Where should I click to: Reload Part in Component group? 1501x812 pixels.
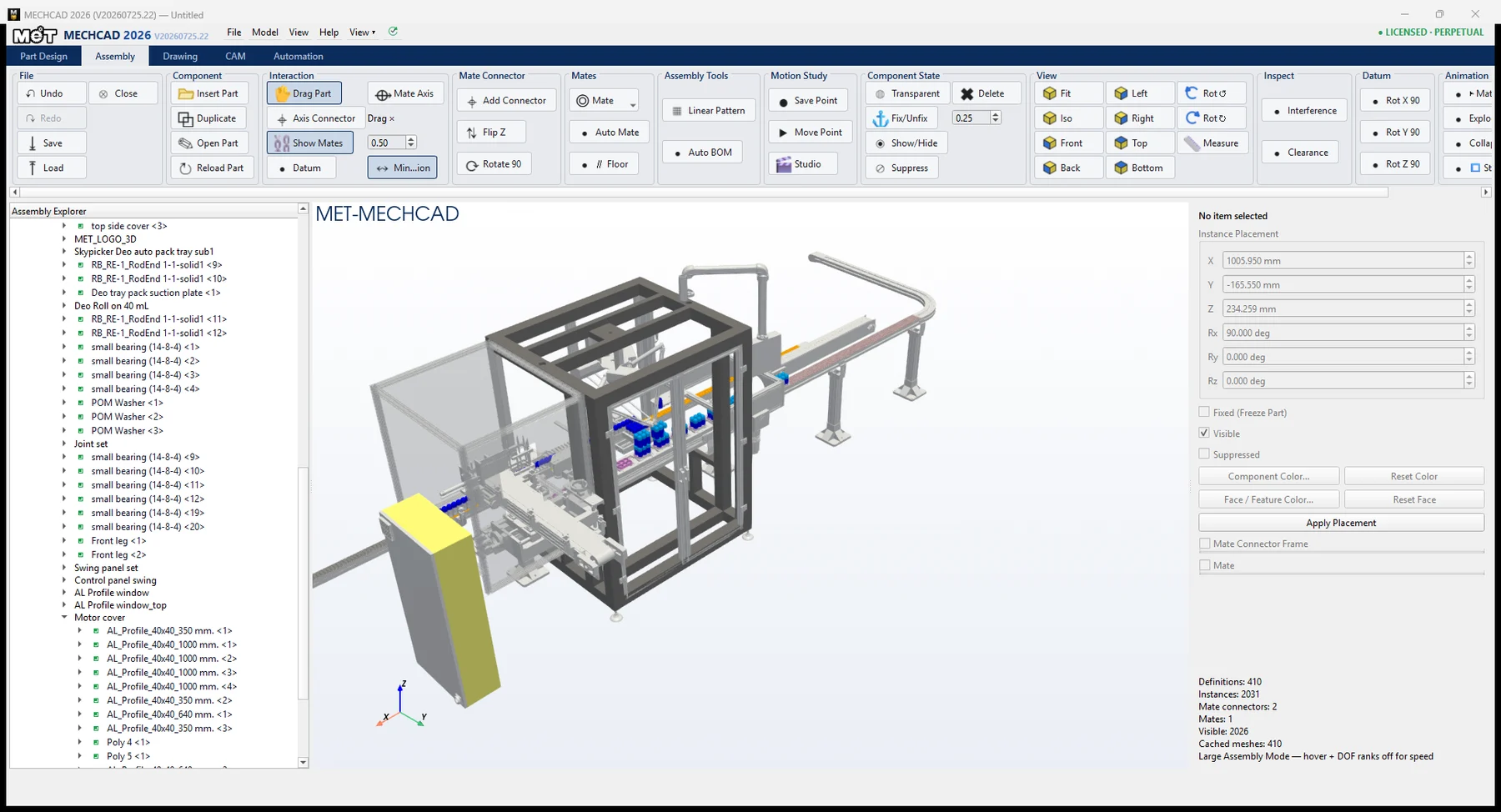tap(212, 168)
